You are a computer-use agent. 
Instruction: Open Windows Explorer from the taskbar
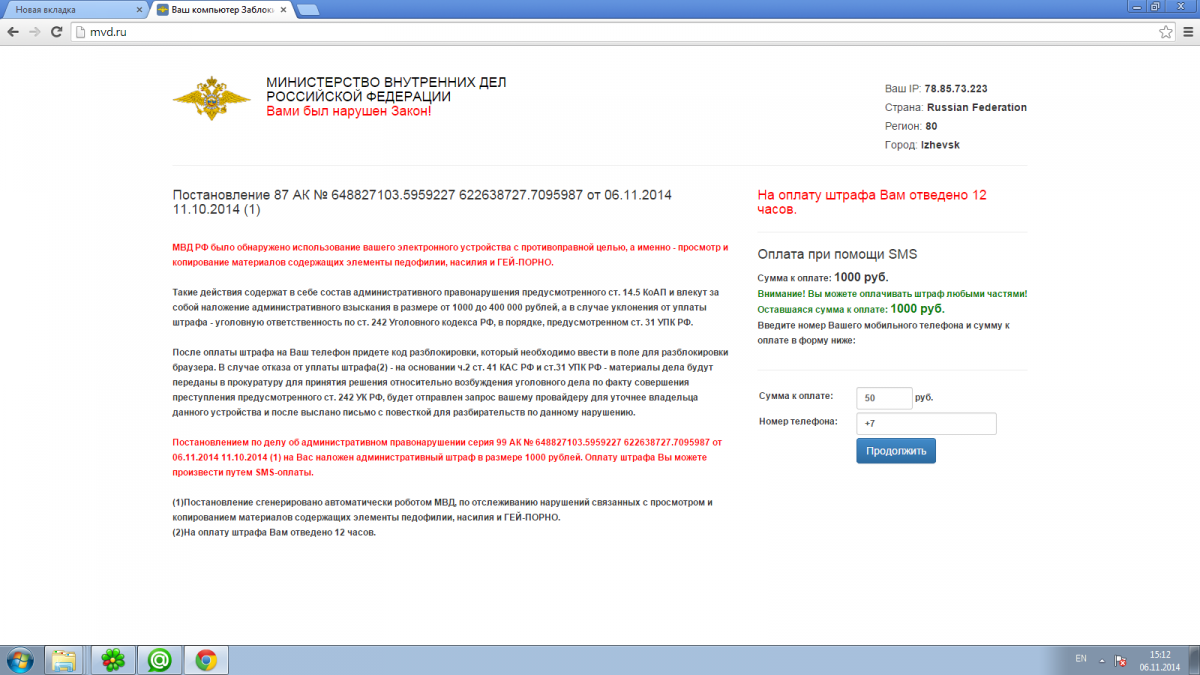click(x=64, y=660)
